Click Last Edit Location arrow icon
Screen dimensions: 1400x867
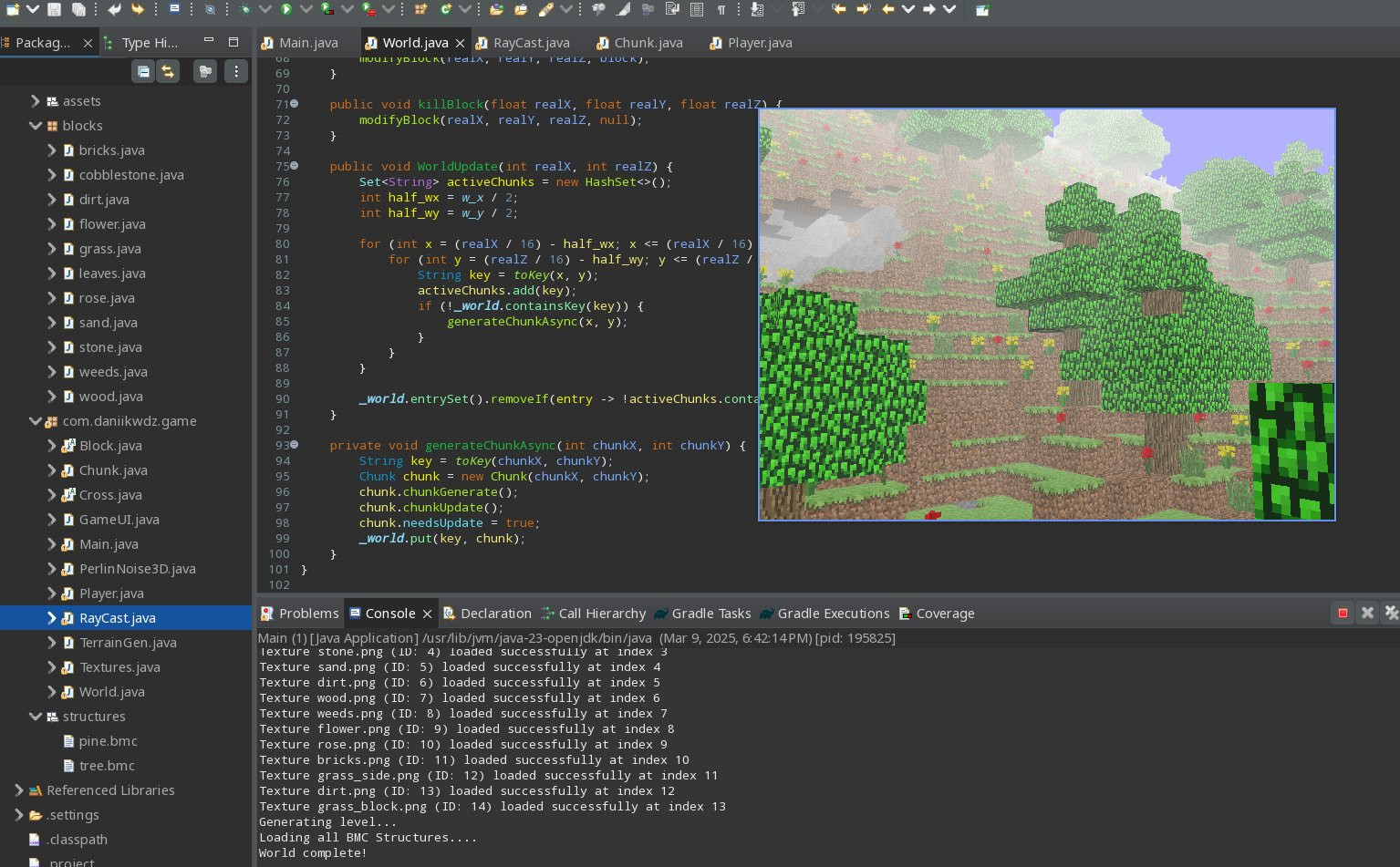[x=839, y=9]
